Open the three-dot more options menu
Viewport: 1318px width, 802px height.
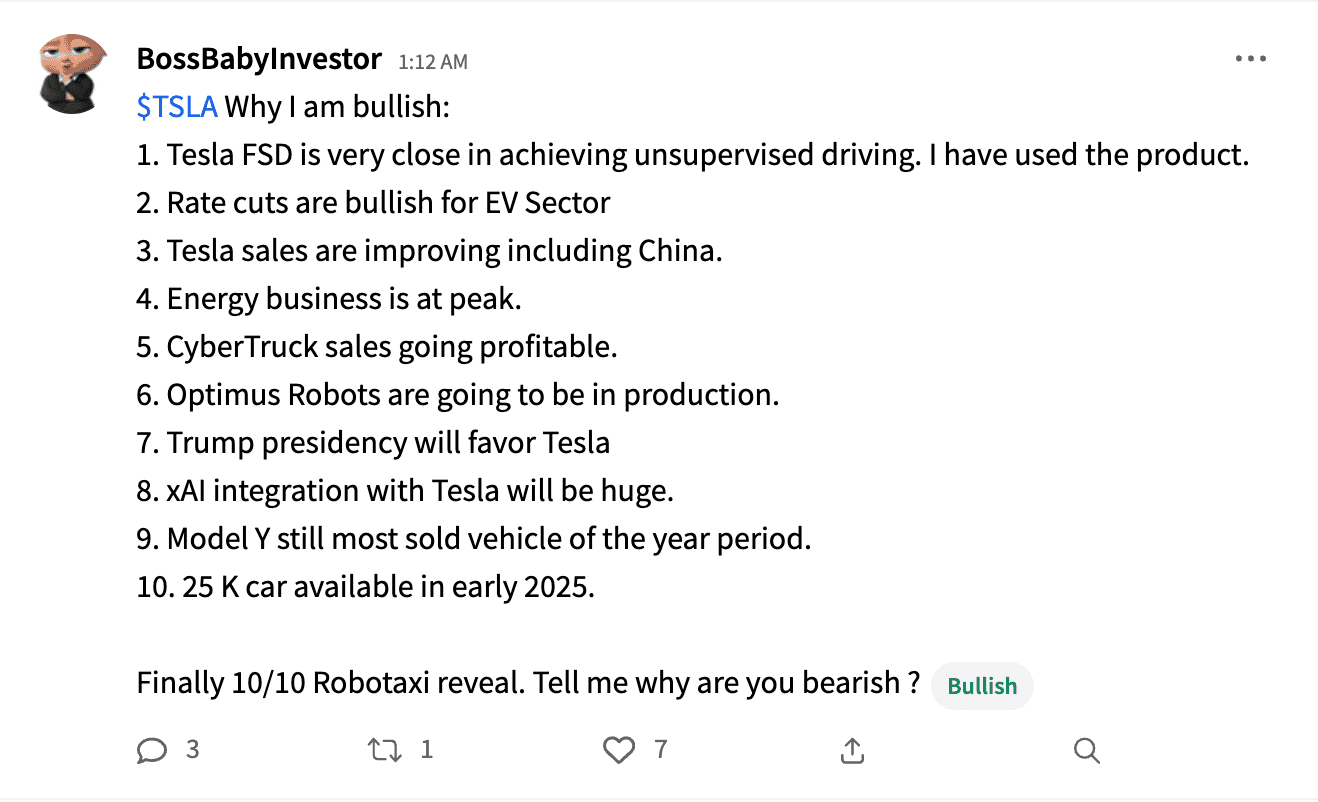click(1250, 60)
